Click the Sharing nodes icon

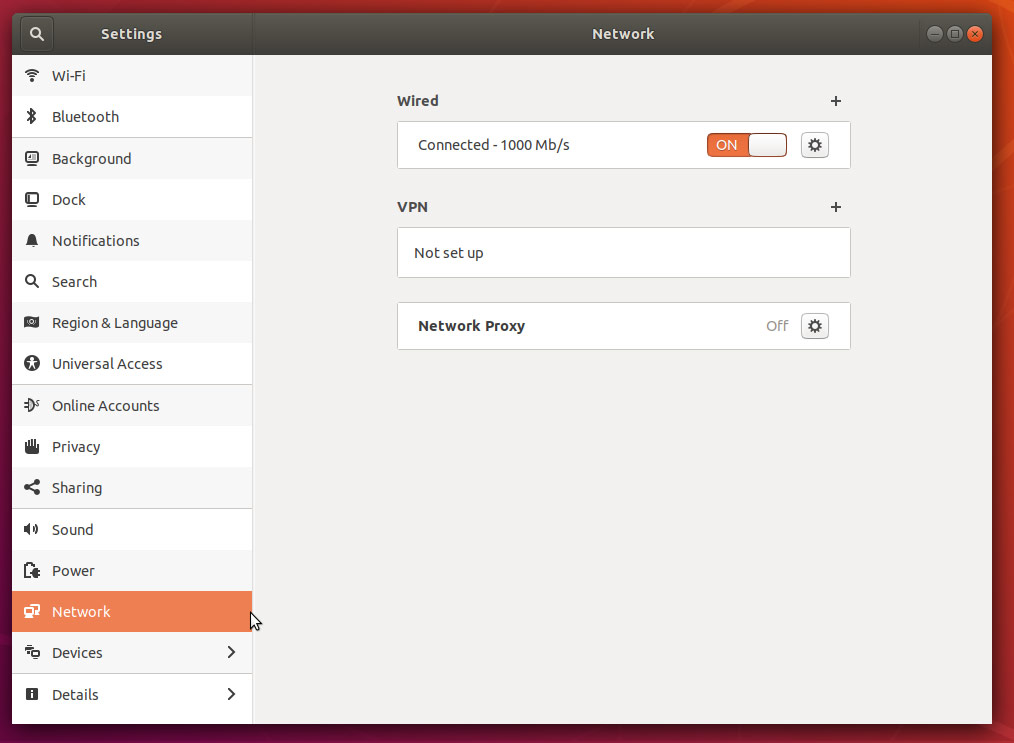point(32,488)
